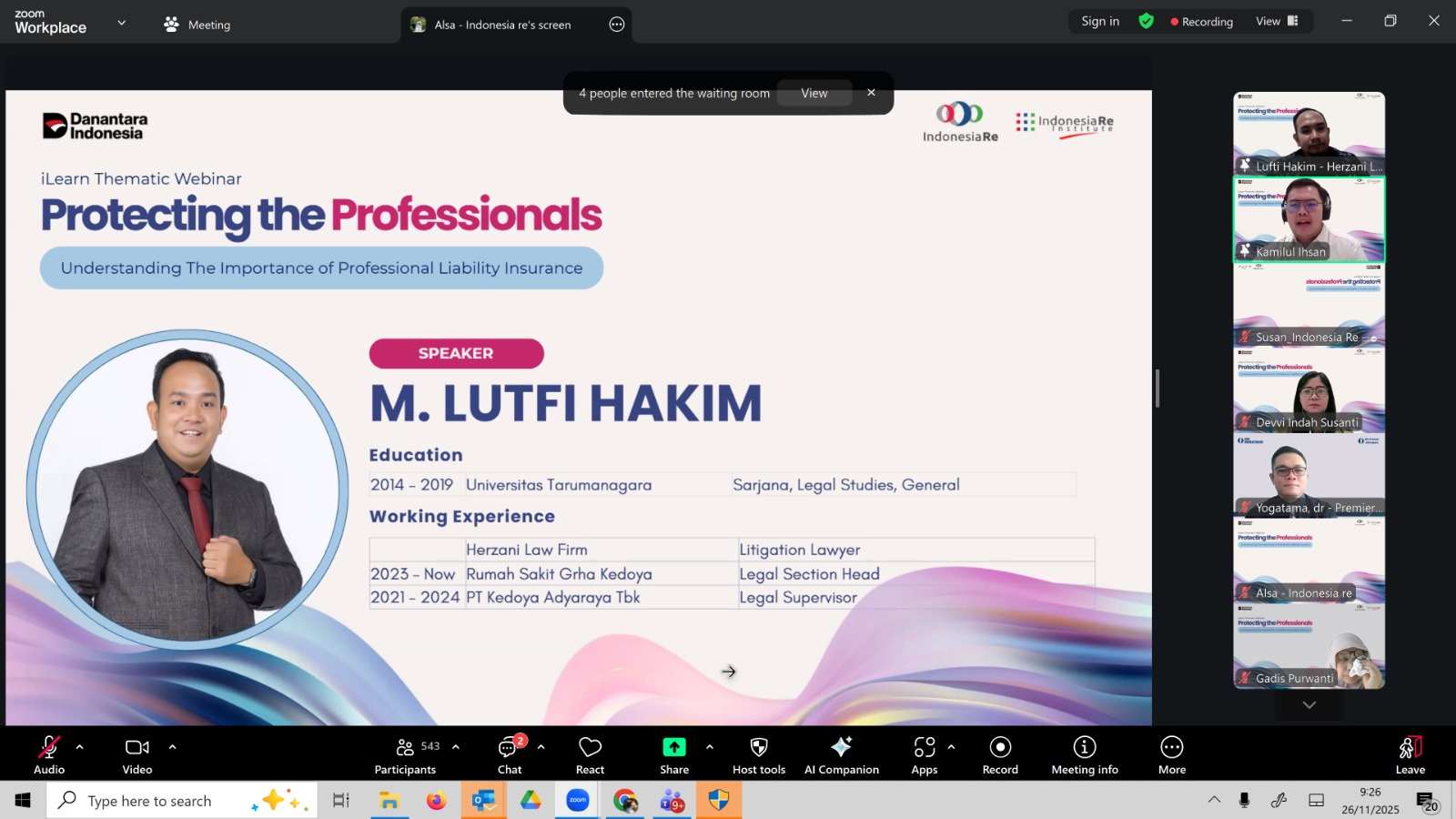1456x819 pixels.
Task: Open the Chat panel
Action: [x=509, y=754]
